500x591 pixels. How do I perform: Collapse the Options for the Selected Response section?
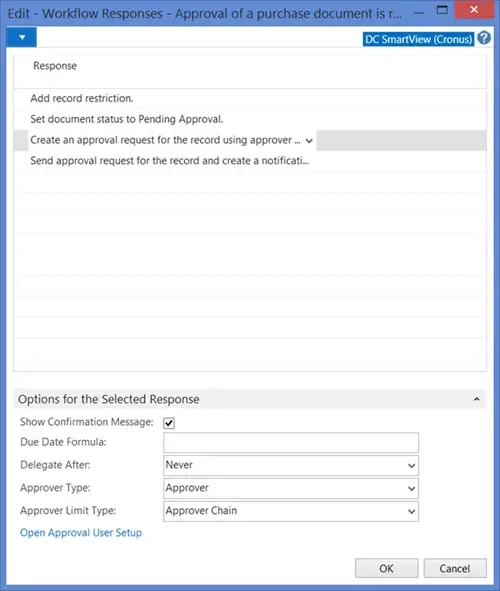(477, 399)
